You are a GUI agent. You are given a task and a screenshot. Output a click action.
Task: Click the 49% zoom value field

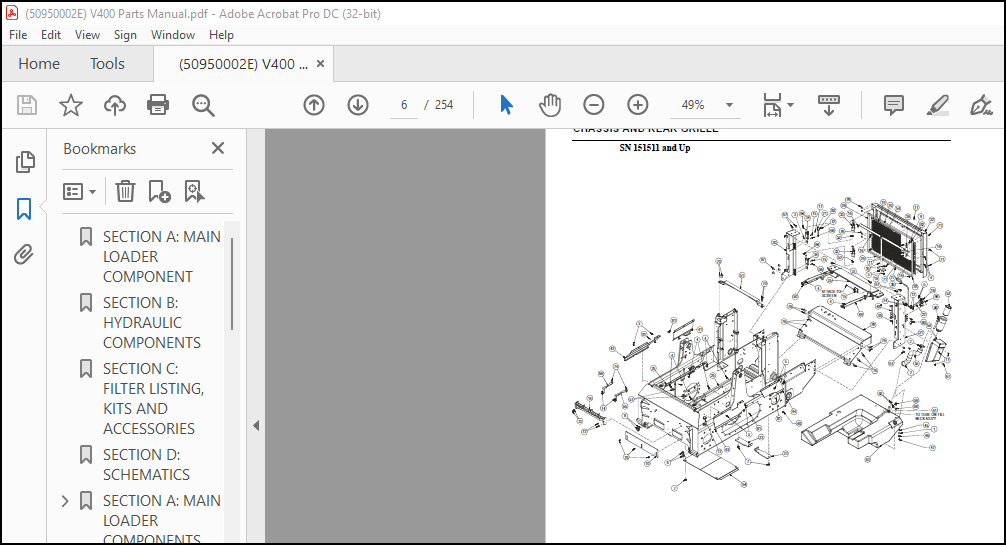click(x=693, y=105)
